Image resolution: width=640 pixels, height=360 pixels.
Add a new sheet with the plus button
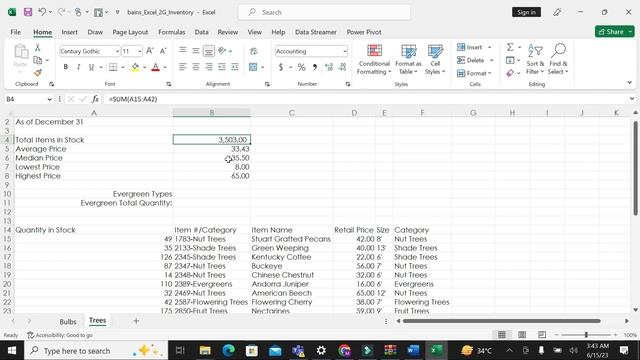click(136, 321)
